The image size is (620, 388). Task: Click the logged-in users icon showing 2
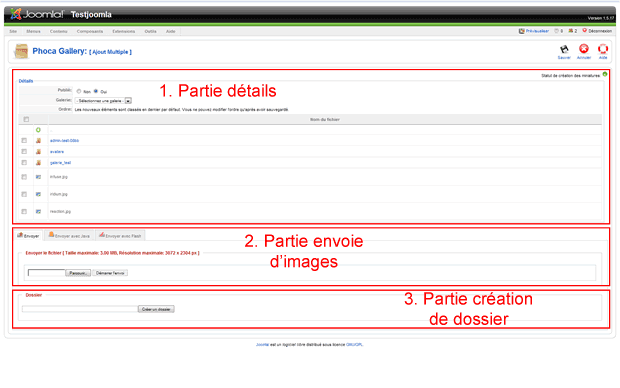571,31
